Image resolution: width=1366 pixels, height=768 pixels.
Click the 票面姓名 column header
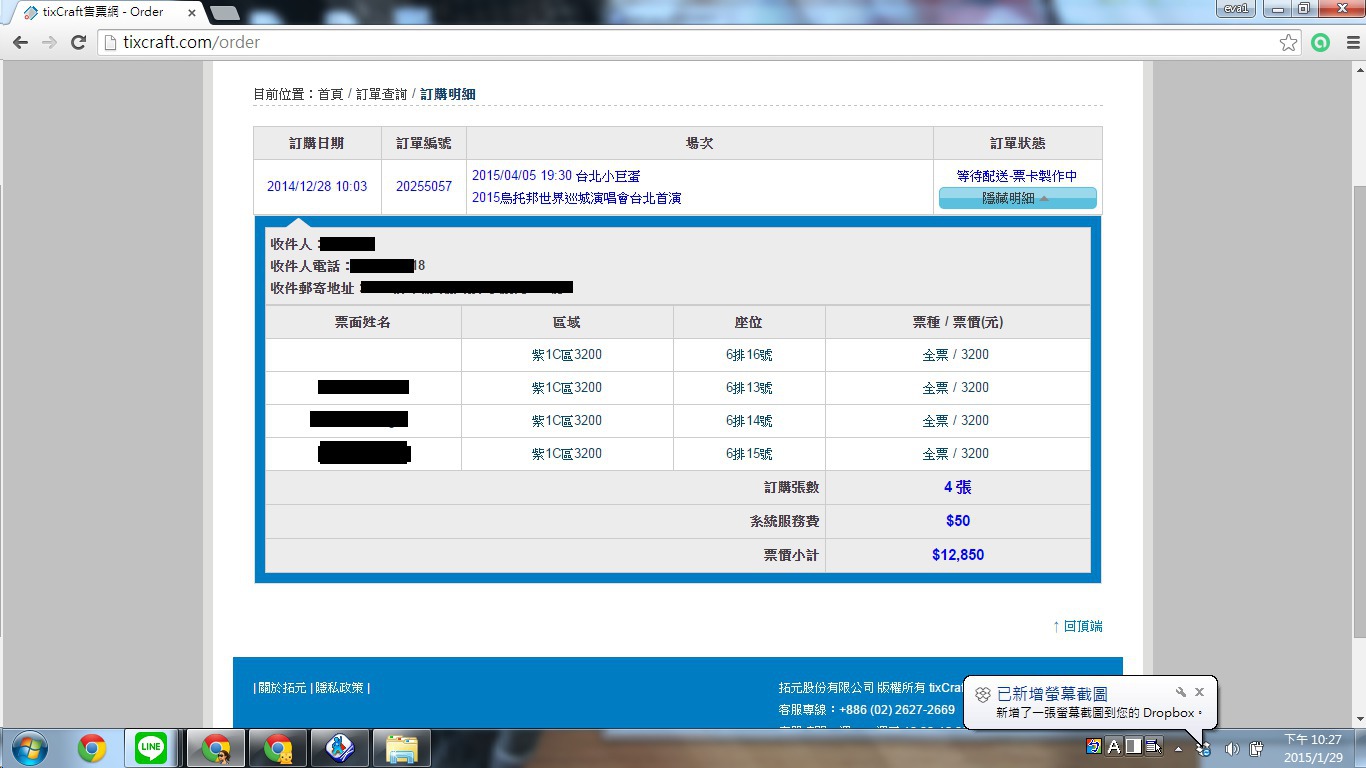pos(363,322)
